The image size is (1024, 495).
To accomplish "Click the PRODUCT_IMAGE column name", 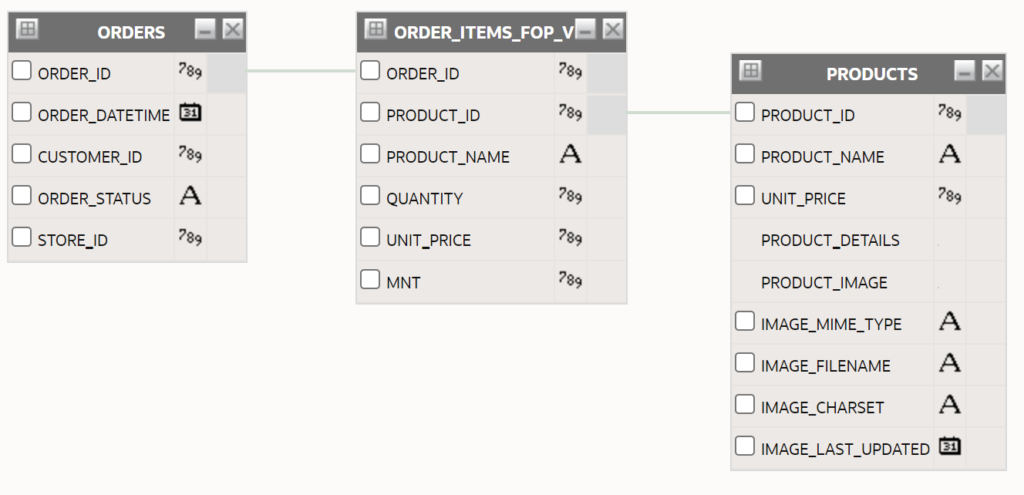I will coord(824,282).
